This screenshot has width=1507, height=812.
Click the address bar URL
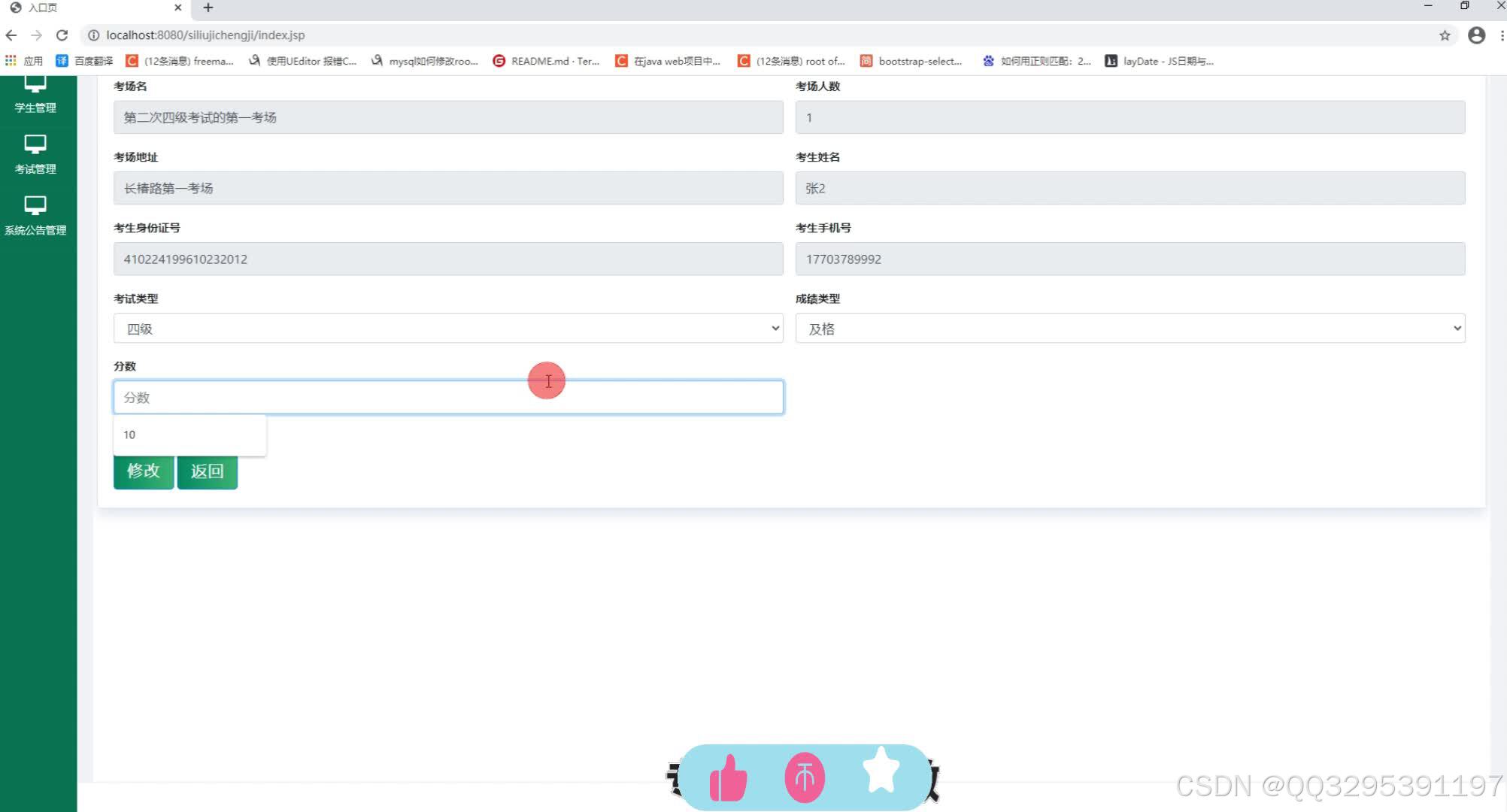click(x=205, y=35)
